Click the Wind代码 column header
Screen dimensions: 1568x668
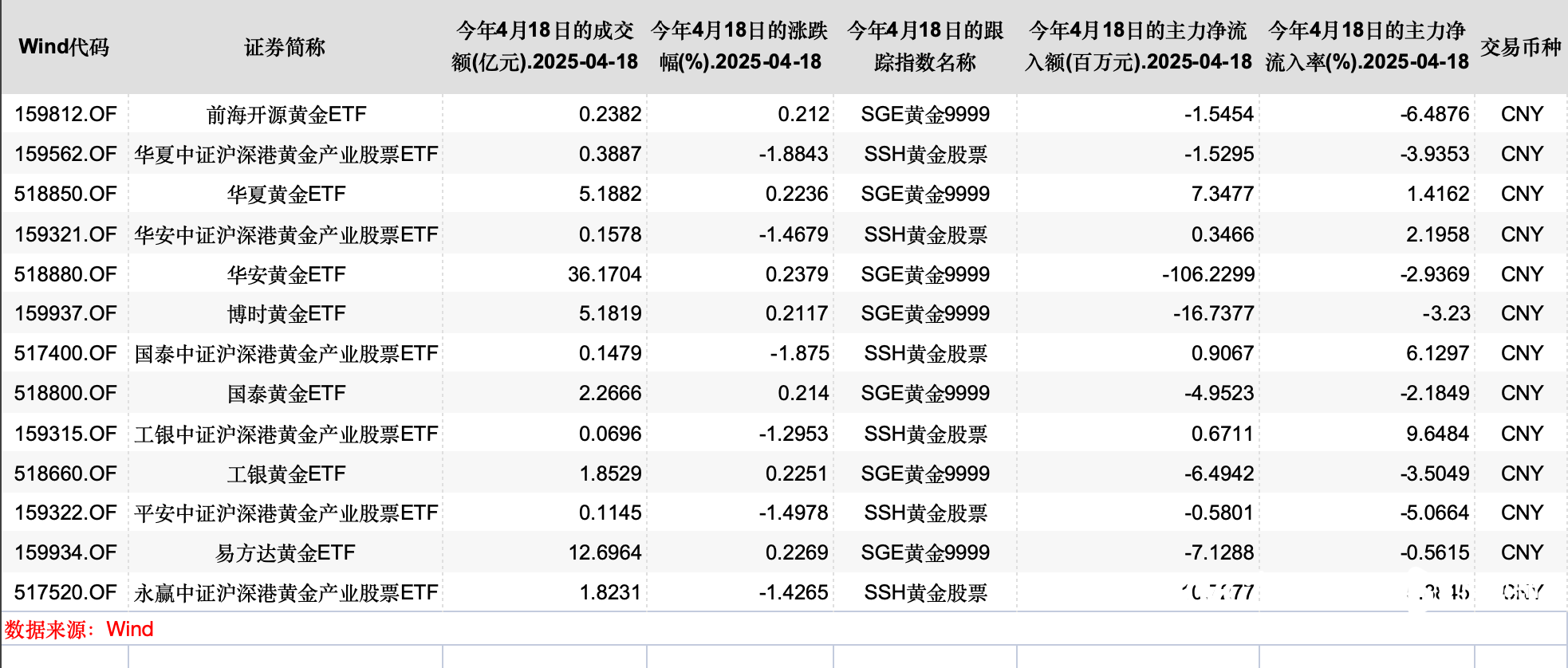pyautogui.click(x=64, y=47)
